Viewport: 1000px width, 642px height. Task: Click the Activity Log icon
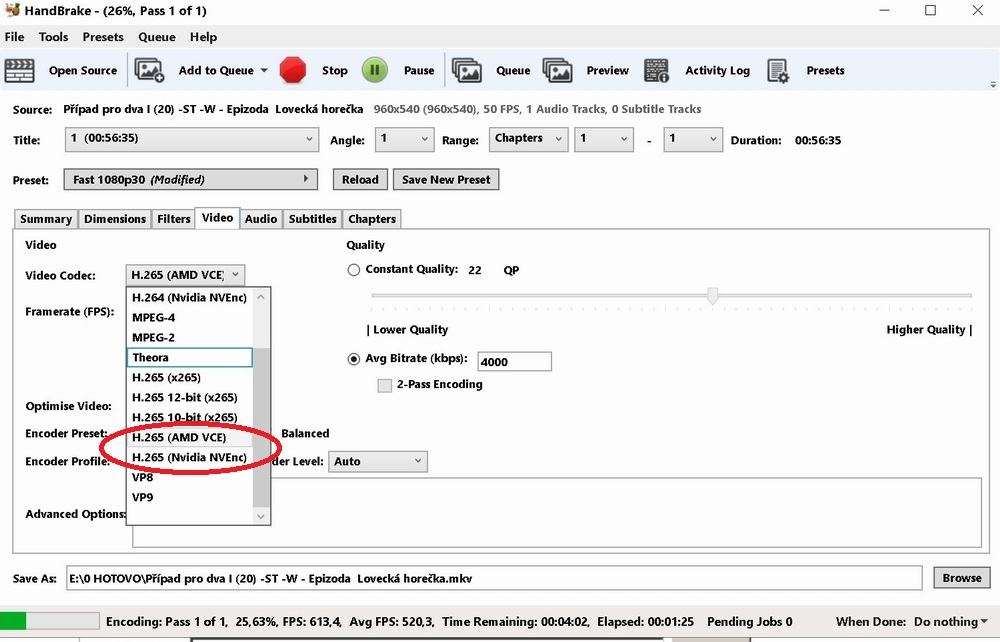click(x=656, y=70)
